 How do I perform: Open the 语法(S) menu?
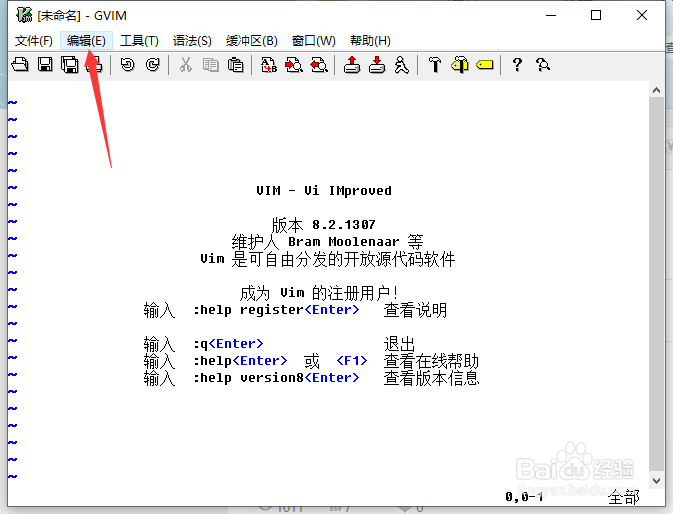[x=192, y=41]
